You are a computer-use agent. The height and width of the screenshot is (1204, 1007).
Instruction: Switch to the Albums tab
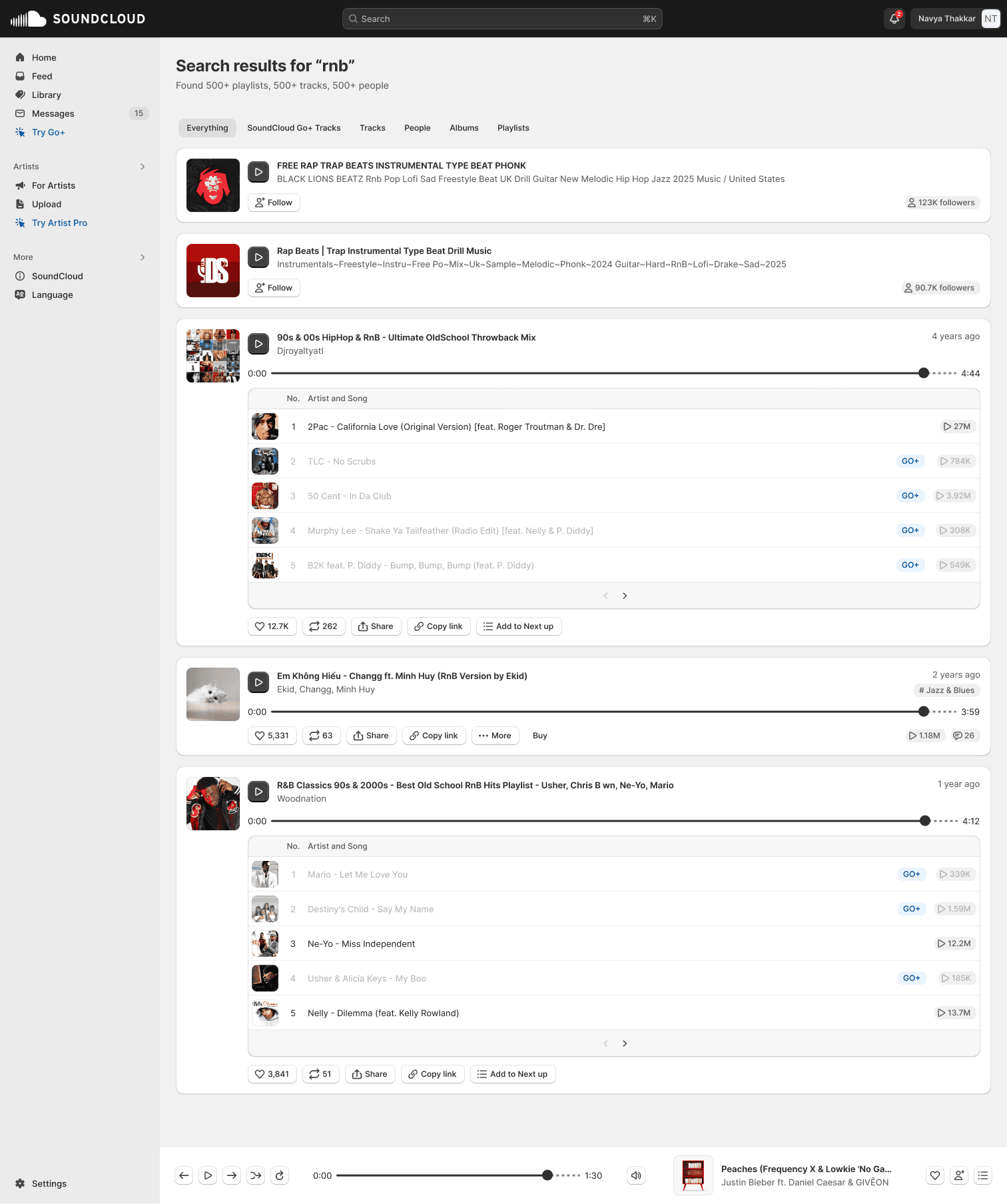[464, 128]
